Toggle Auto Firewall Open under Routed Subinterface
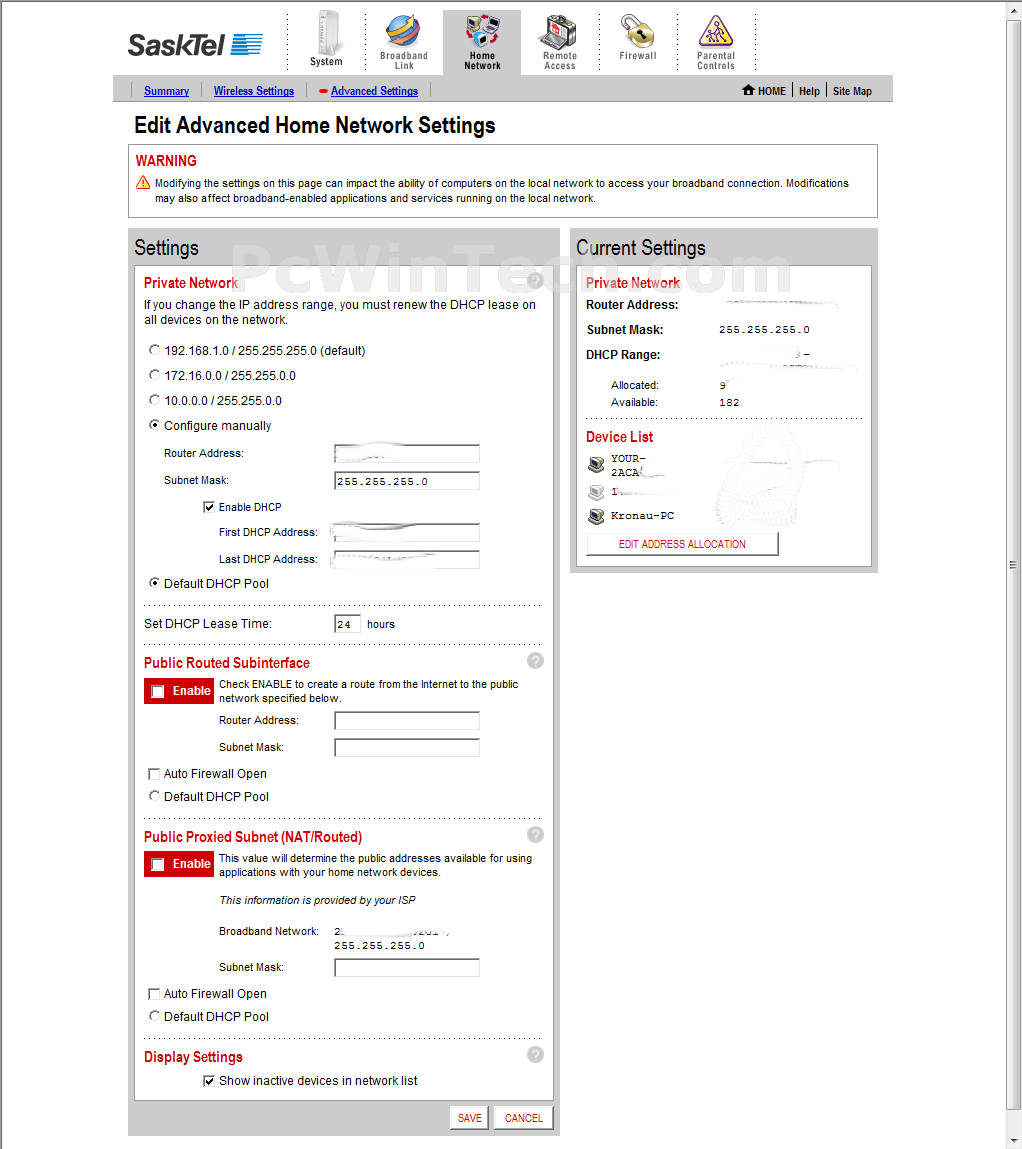 (x=154, y=774)
